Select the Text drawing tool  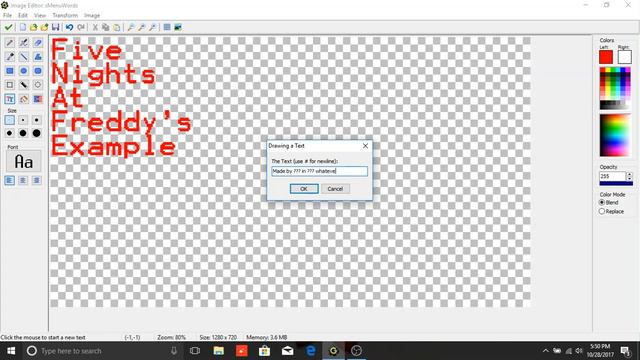tap(10, 99)
